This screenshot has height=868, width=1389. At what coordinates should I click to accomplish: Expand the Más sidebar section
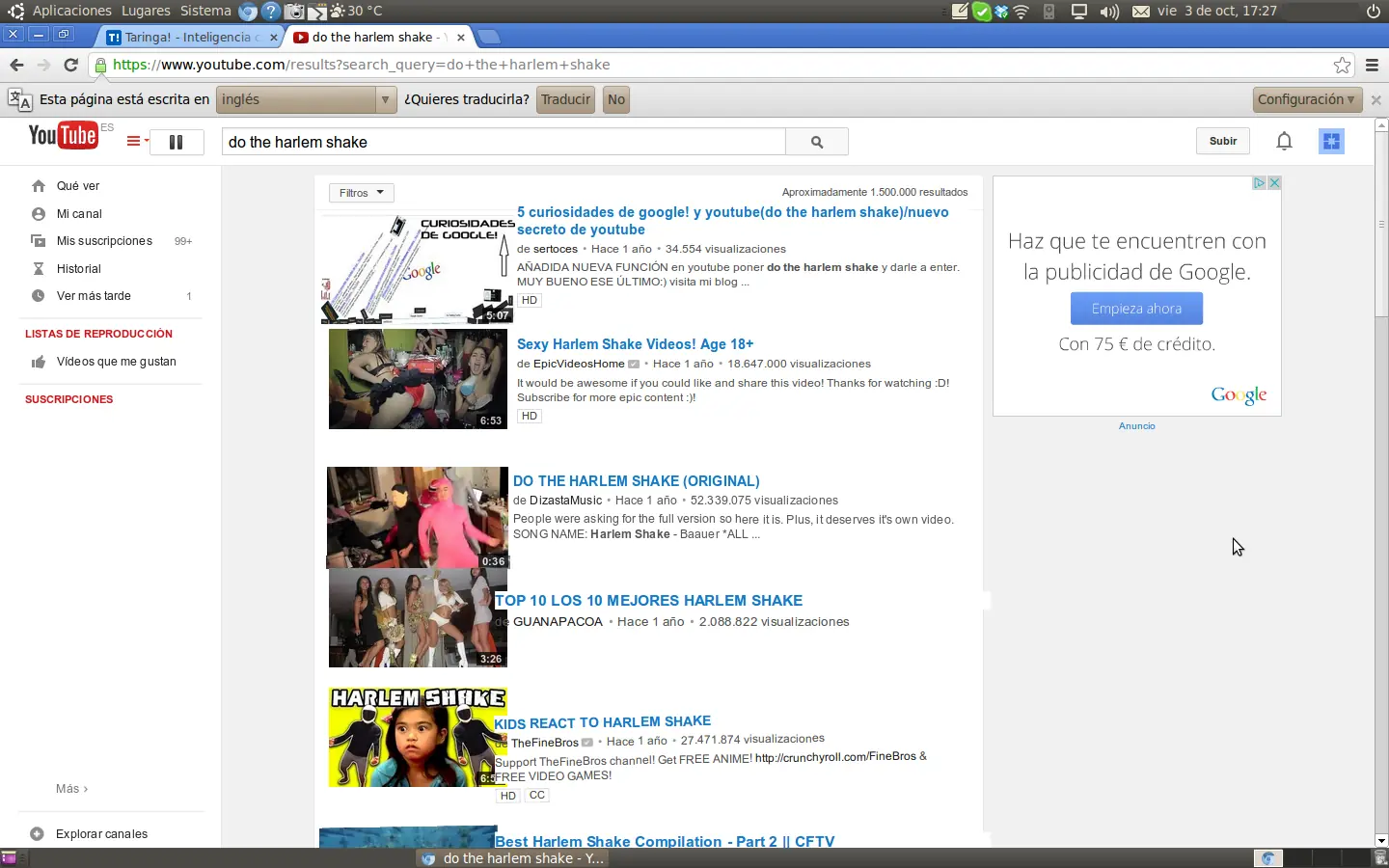71,789
